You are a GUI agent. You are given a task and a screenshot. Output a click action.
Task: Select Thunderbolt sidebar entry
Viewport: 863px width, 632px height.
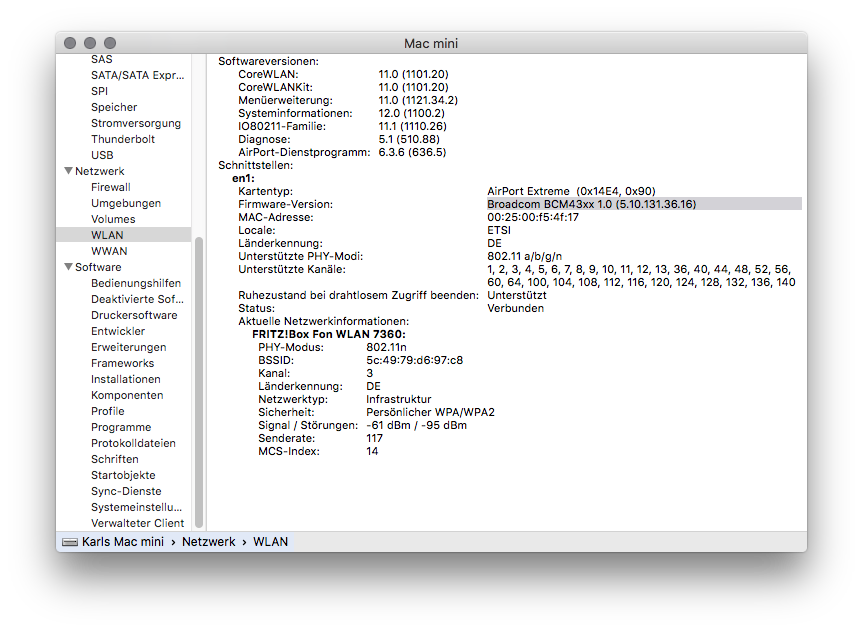(x=123, y=139)
